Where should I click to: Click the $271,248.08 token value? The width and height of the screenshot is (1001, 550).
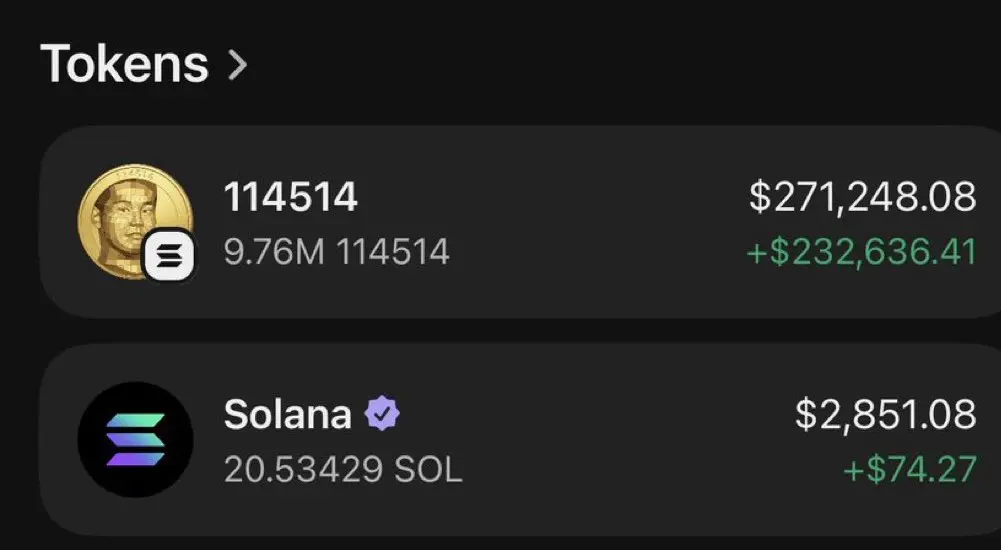tap(862, 197)
